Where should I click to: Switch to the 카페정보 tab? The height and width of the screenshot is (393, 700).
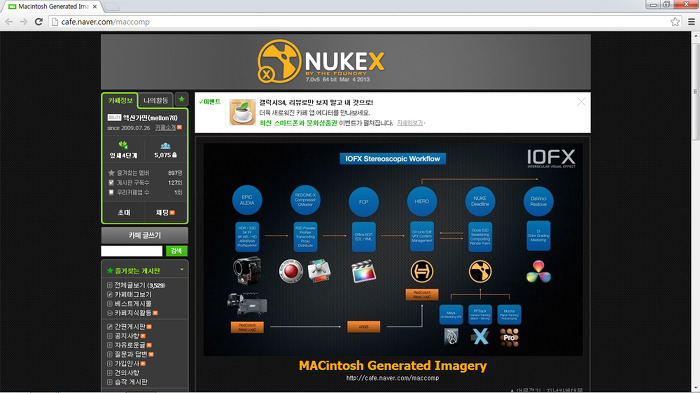(120, 100)
